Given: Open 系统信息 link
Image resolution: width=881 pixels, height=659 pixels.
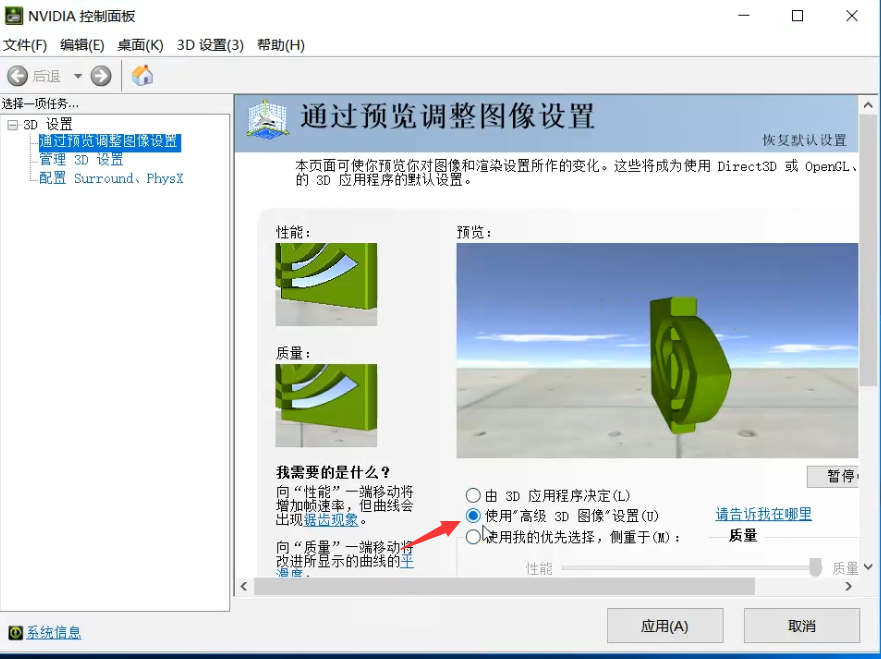Looking at the screenshot, I should point(54,633).
